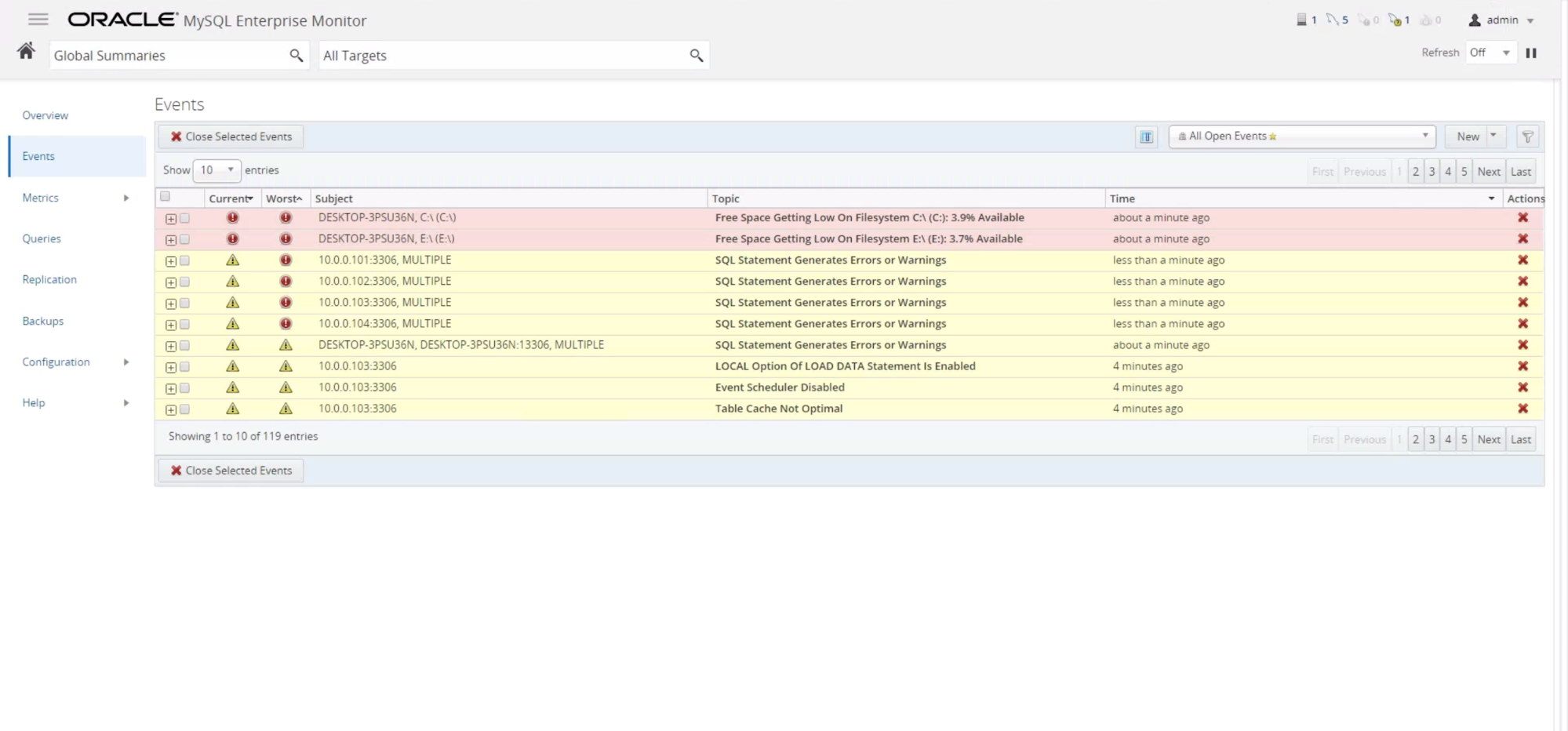The width and height of the screenshot is (1568, 731).
Task: Expand the 10.0.0.101:3306 event row
Action: (x=170, y=261)
